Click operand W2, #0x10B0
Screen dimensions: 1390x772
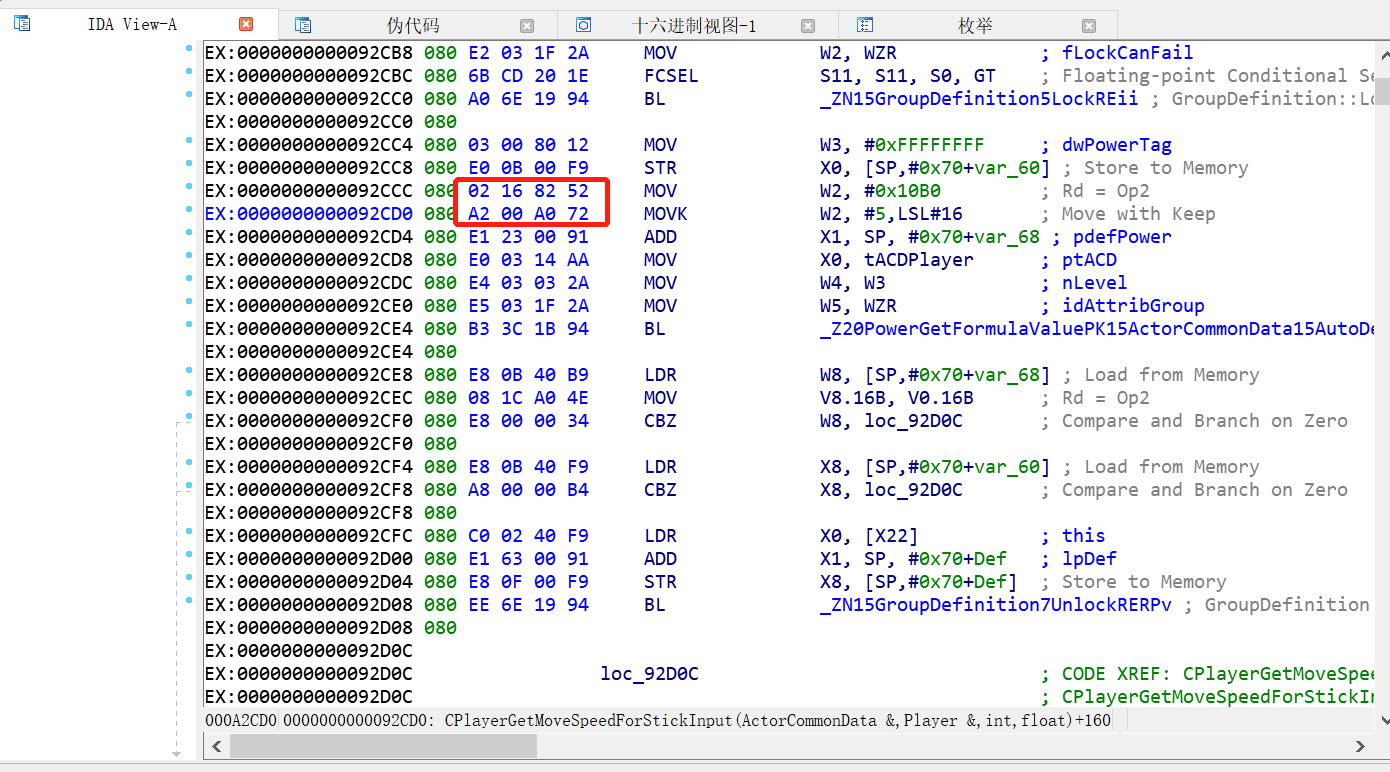880,191
